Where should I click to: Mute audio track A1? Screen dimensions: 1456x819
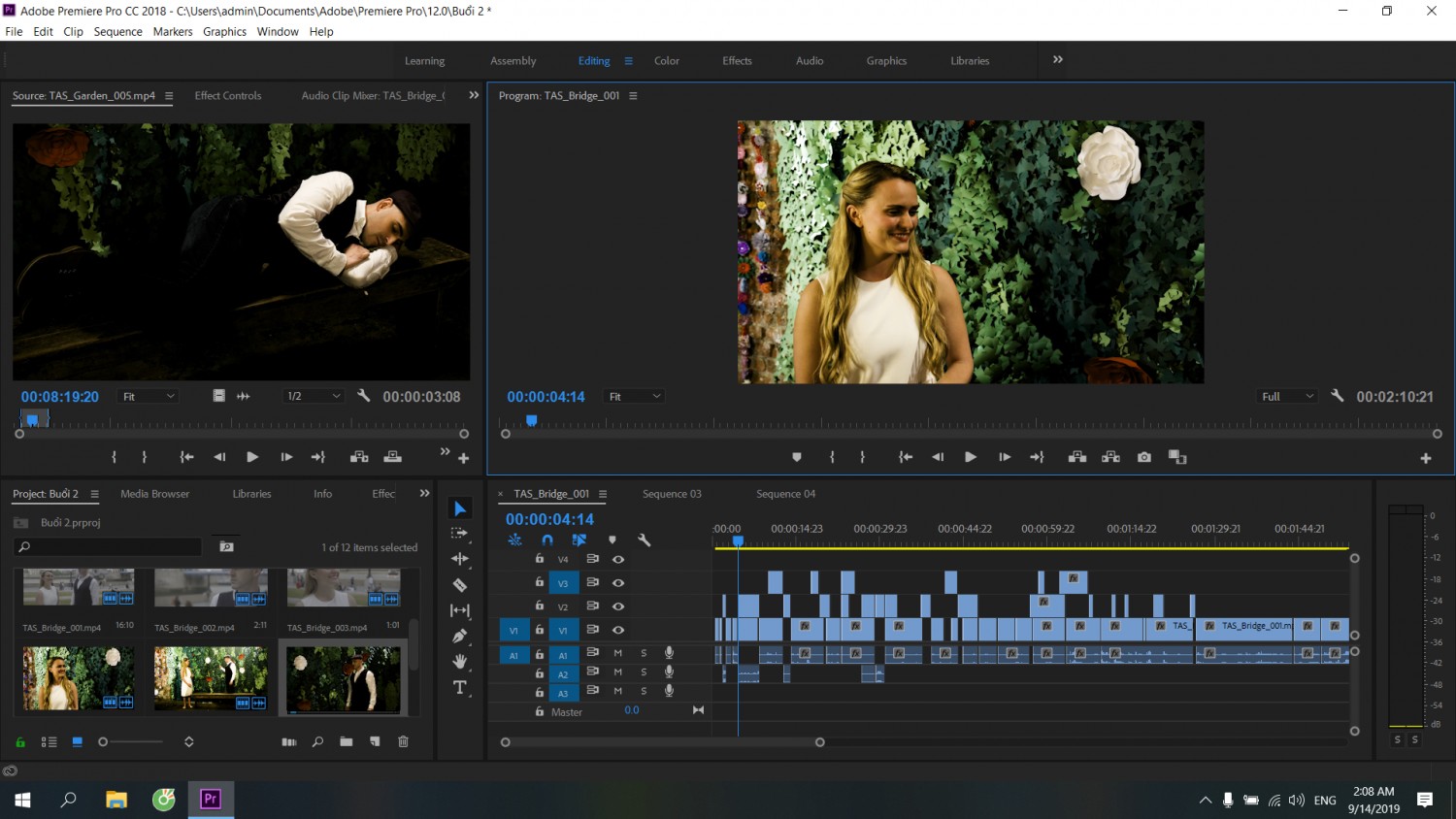pyautogui.click(x=618, y=653)
